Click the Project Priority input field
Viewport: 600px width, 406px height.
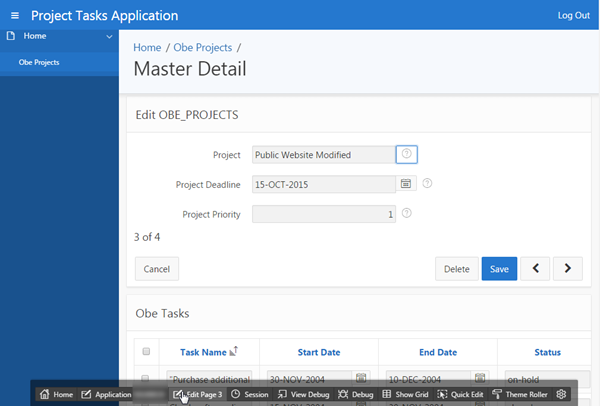coord(324,213)
